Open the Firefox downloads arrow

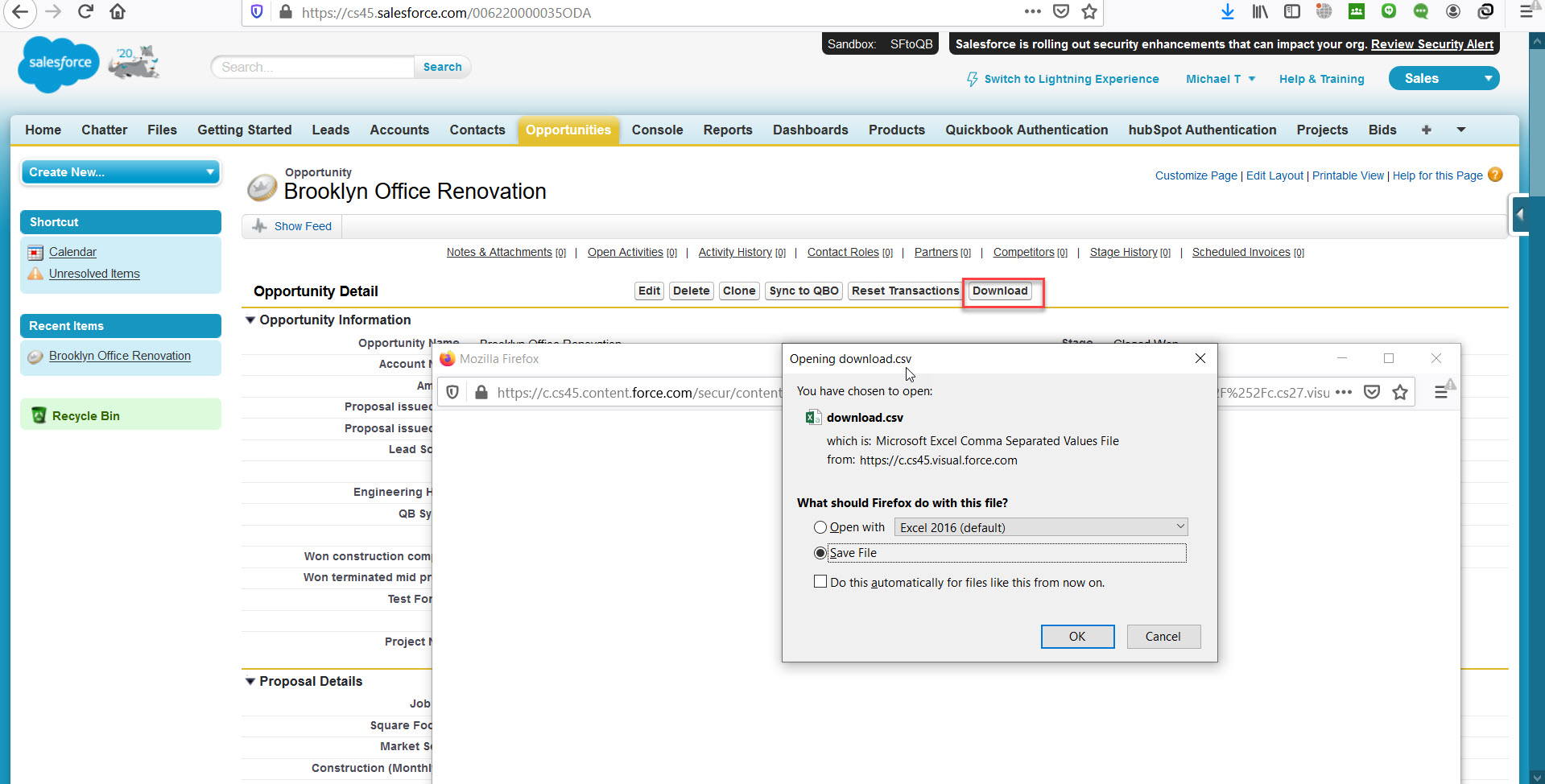click(x=1227, y=12)
